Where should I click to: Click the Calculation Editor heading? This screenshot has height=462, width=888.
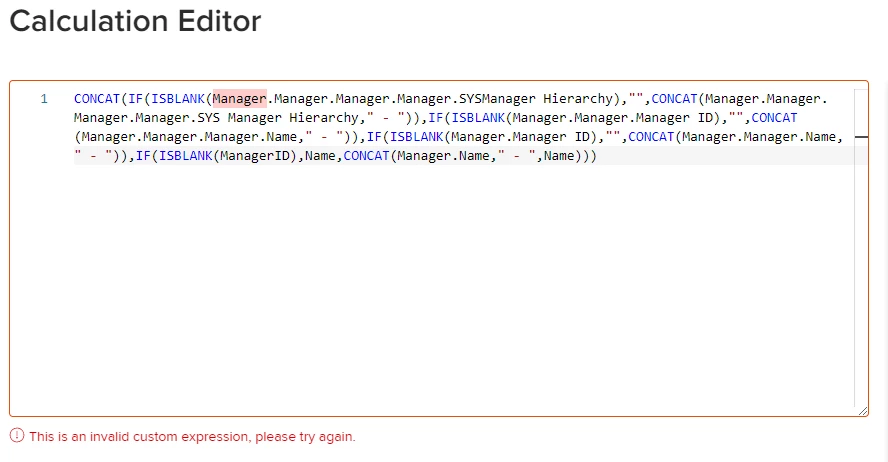coord(135,22)
